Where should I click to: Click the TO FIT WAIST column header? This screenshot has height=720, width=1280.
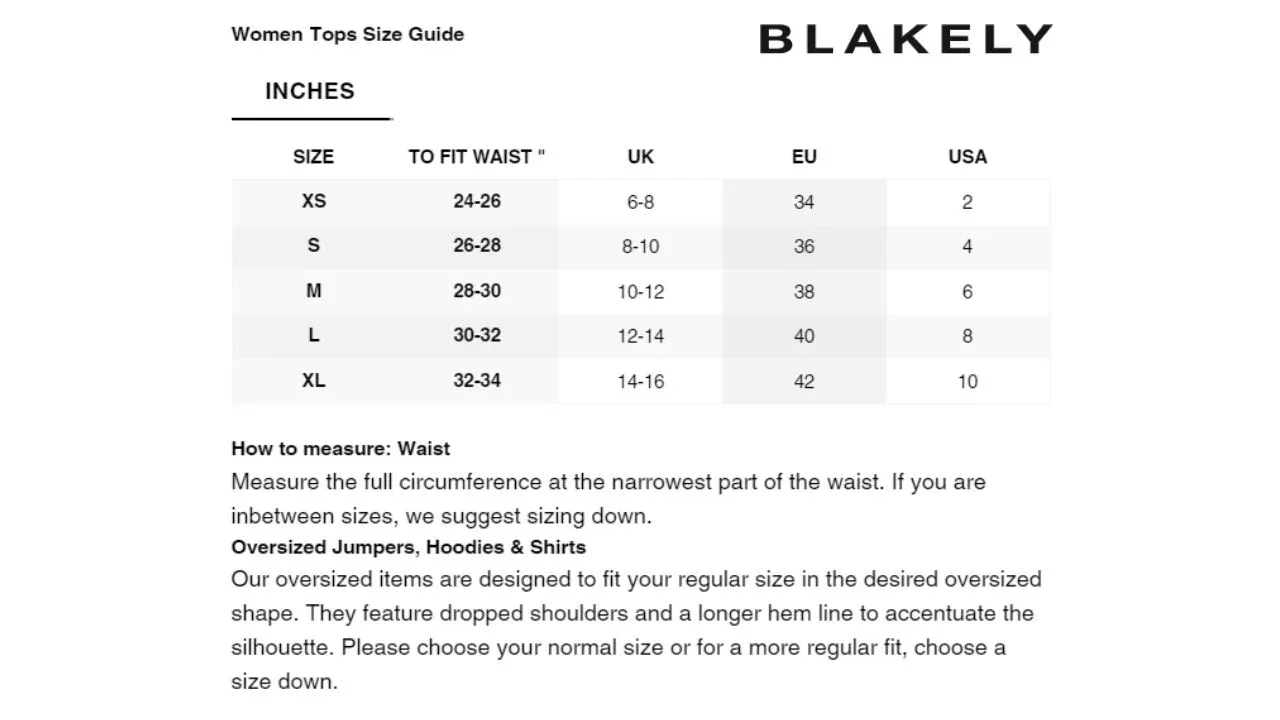[477, 157]
